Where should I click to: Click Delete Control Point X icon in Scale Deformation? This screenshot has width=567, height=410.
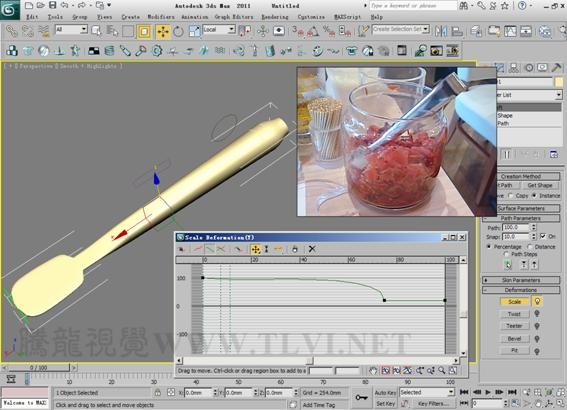(x=312, y=249)
